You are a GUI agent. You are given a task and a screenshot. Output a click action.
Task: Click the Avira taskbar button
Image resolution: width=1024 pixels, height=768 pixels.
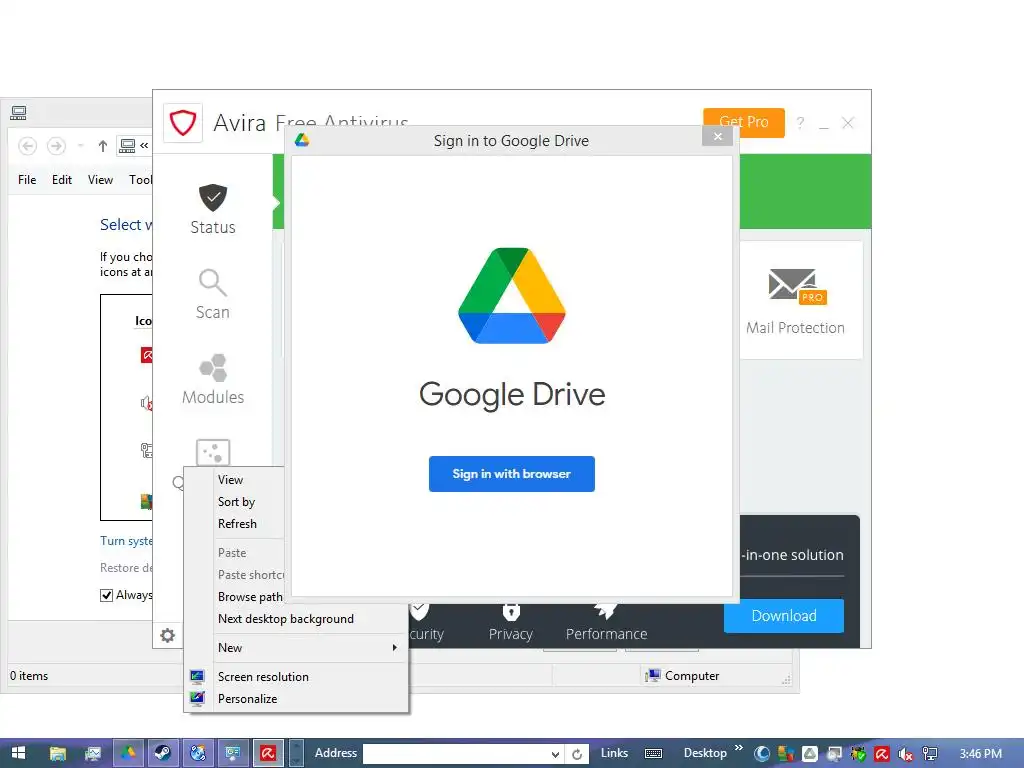tap(268, 753)
